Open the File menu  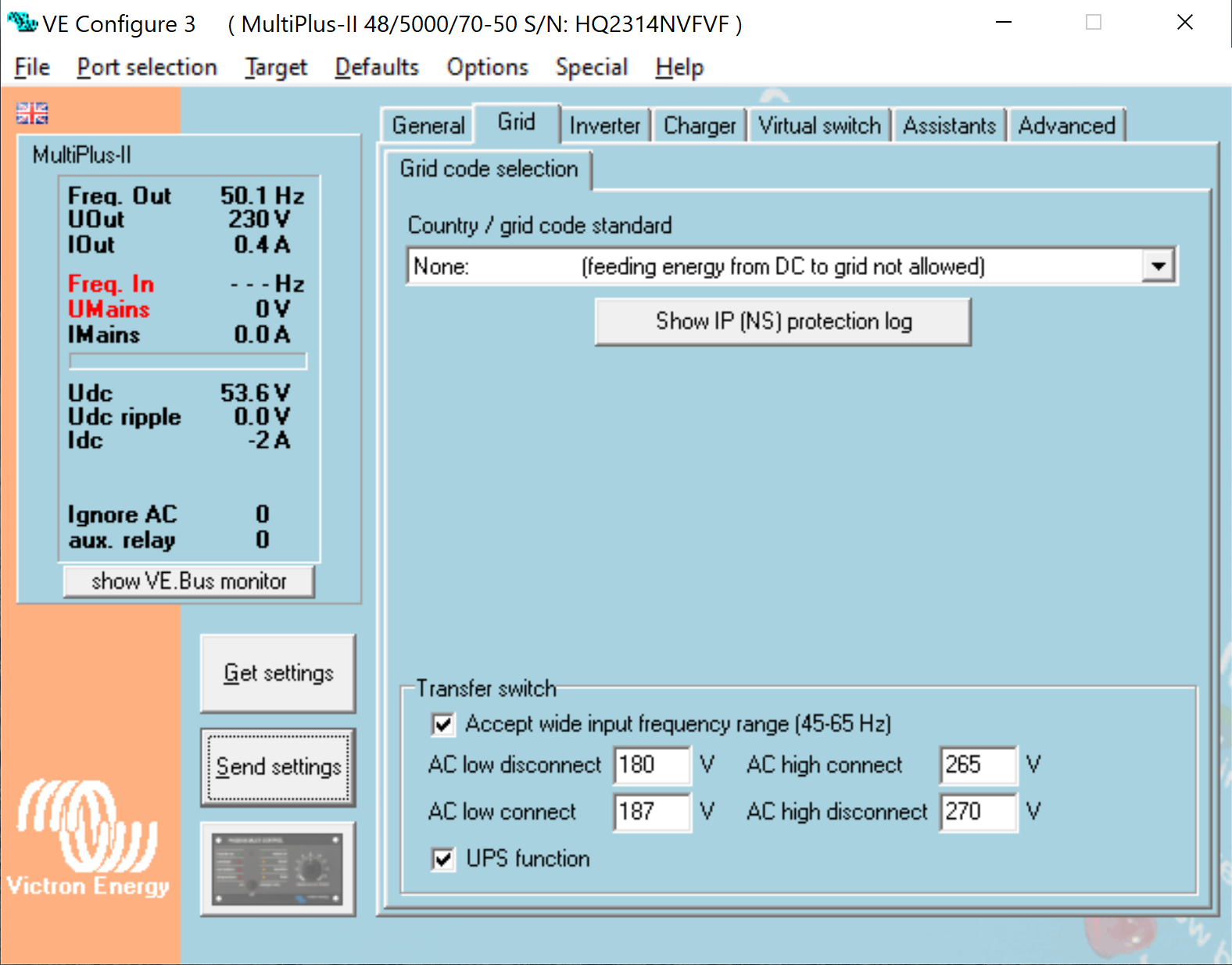click(x=32, y=67)
